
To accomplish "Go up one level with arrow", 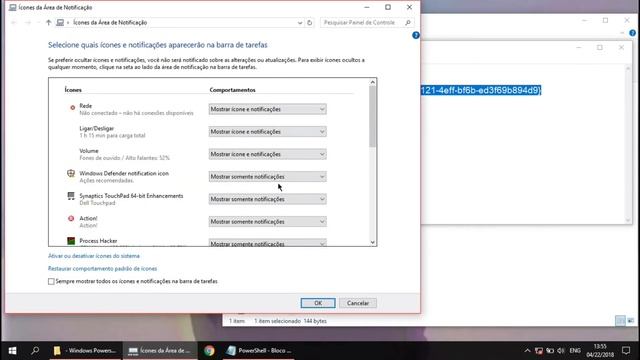I will 49,22.
